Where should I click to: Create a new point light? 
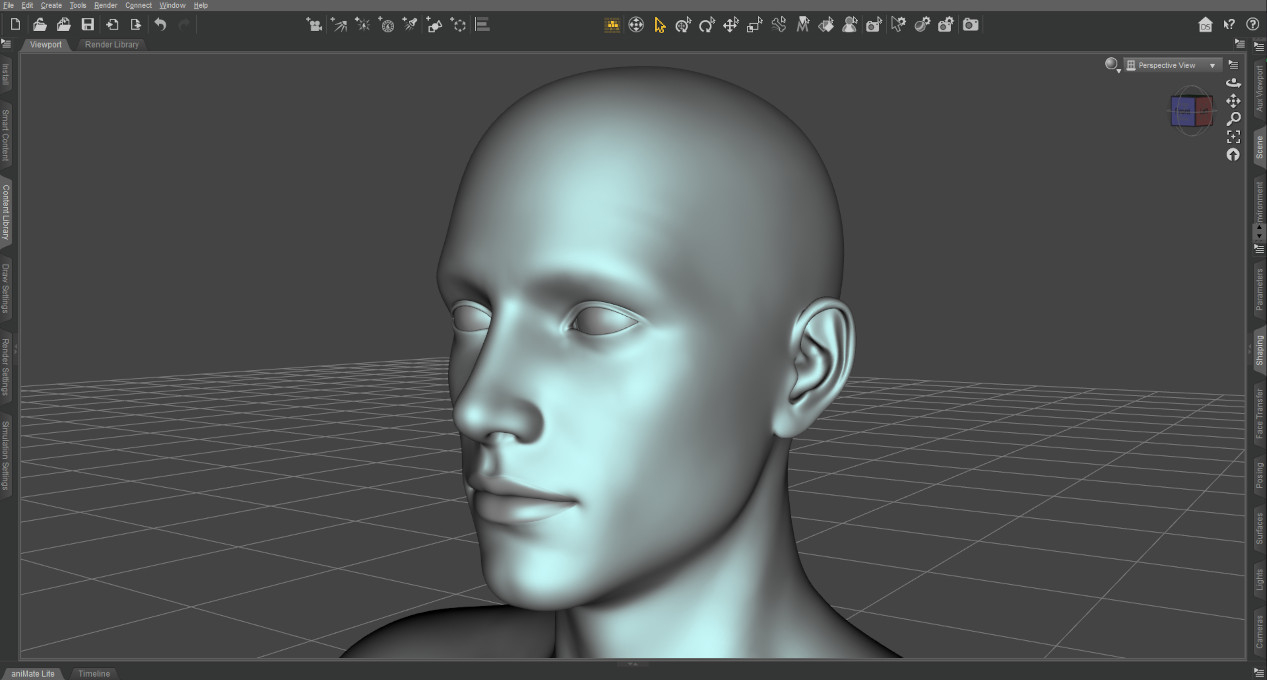tap(363, 25)
